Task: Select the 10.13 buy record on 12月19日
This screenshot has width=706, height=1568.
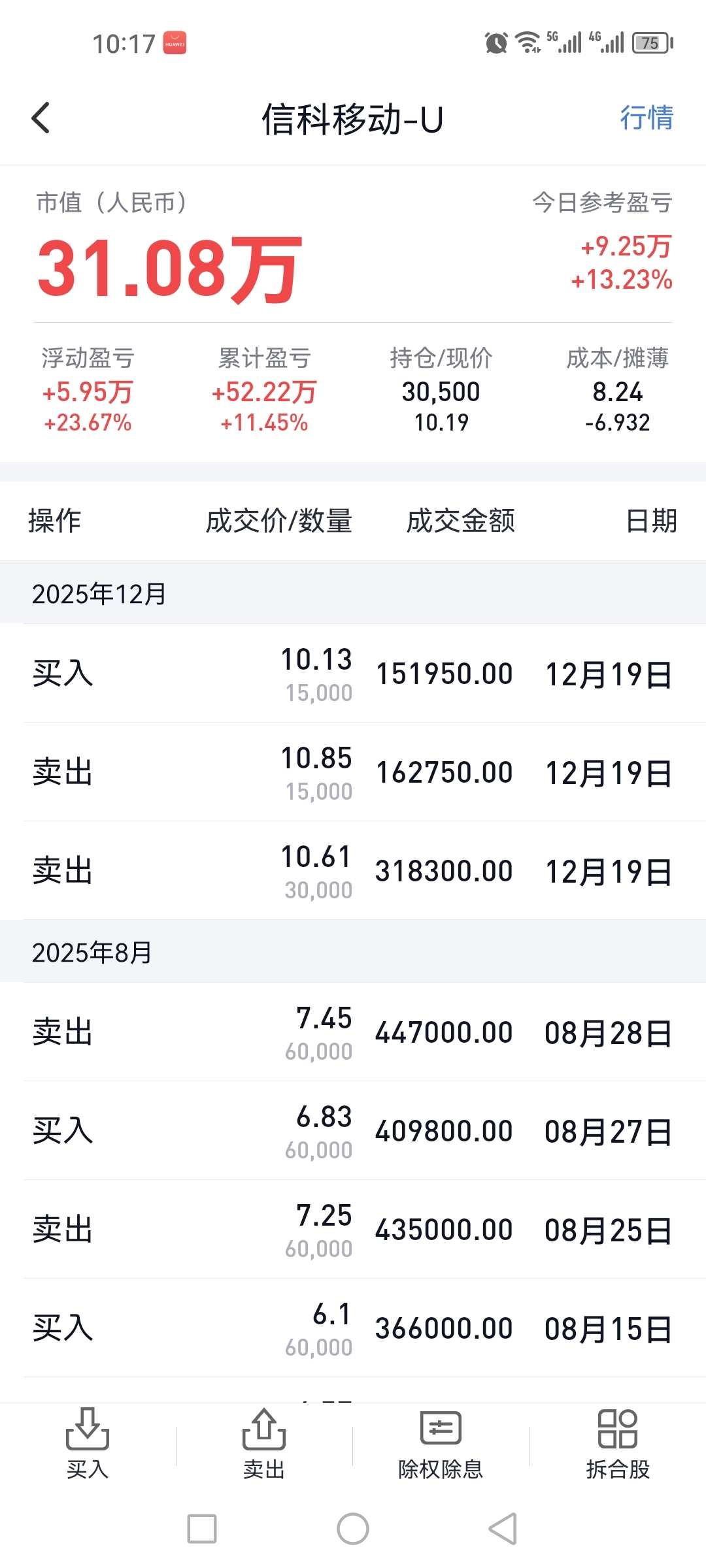Action: [353, 674]
